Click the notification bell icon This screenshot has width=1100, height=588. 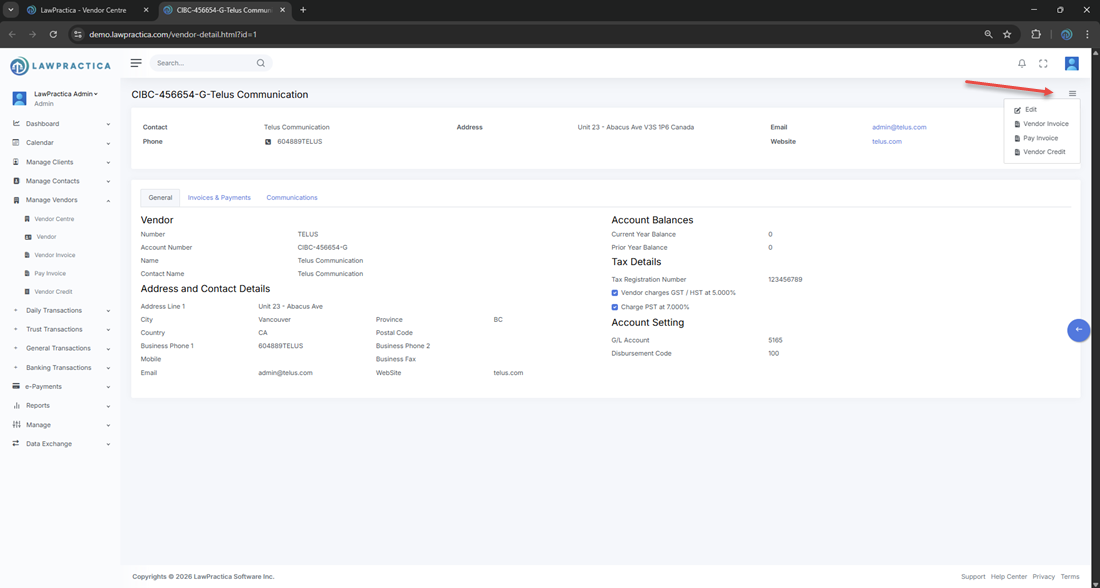pyautogui.click(x=1022, y=63)
